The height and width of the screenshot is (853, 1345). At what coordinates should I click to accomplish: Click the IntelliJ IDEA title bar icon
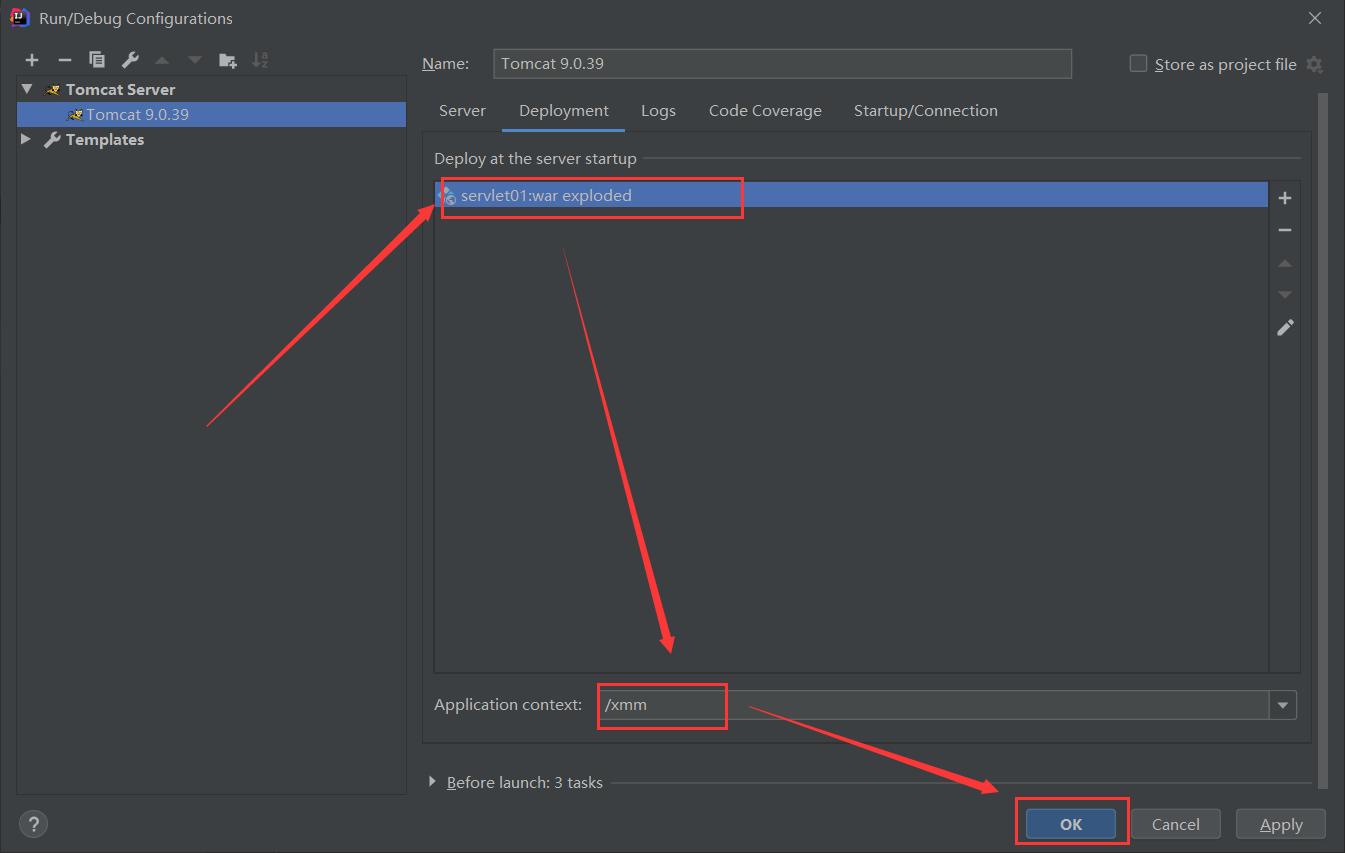[x=19, y=18]
